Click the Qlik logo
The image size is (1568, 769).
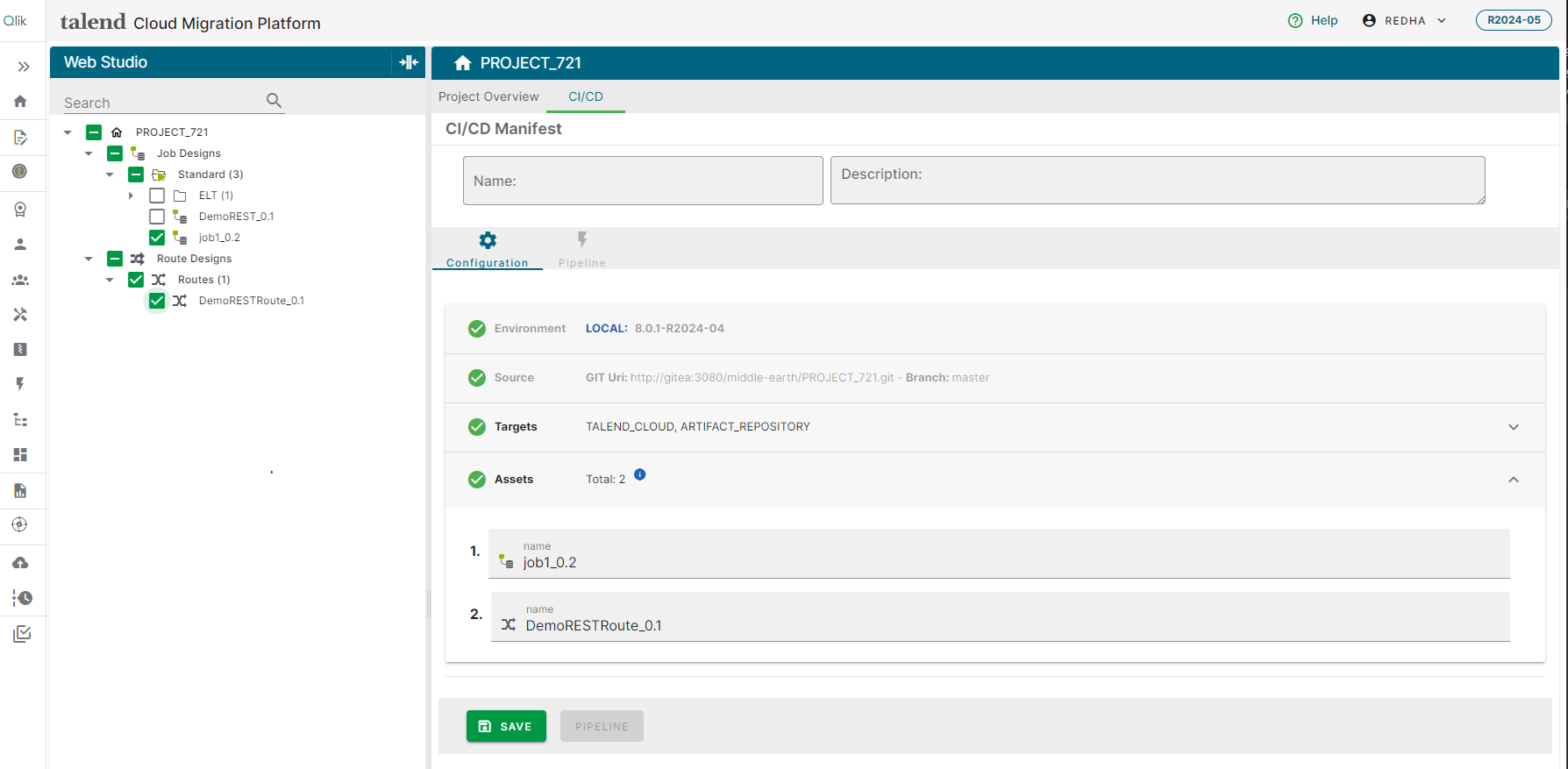(15, 20)
